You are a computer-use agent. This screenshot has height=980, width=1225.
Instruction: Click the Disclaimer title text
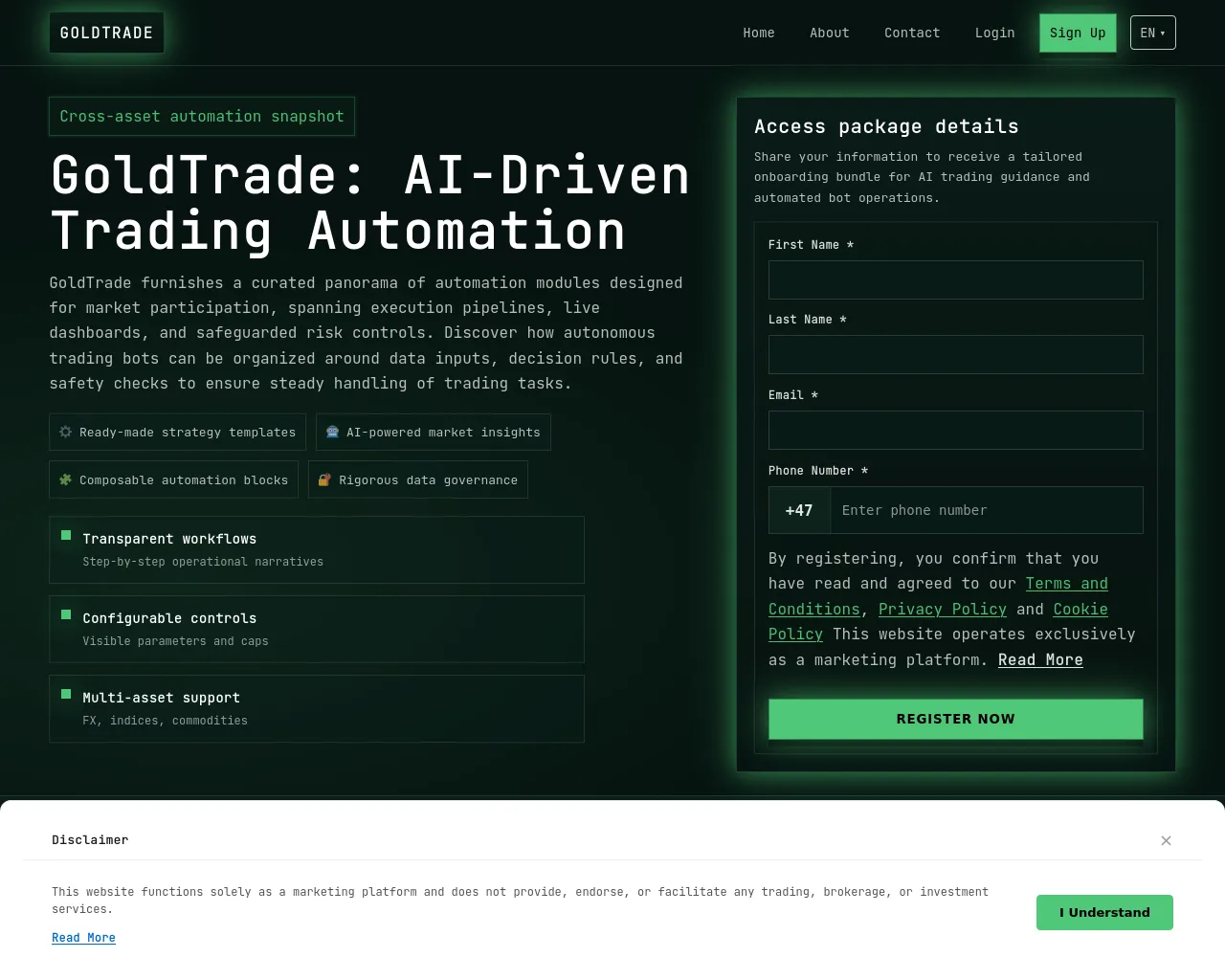90,839
